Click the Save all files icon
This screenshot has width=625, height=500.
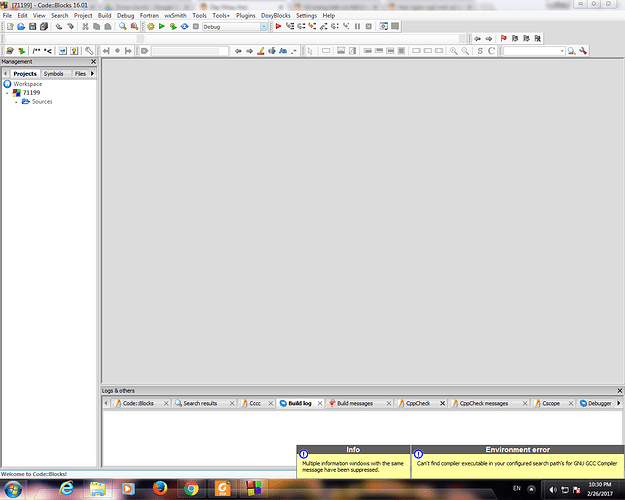[44, 26]
